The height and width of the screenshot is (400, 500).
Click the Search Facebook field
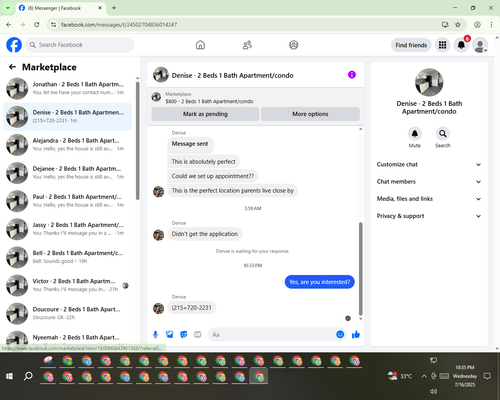(x=80, y=45)
